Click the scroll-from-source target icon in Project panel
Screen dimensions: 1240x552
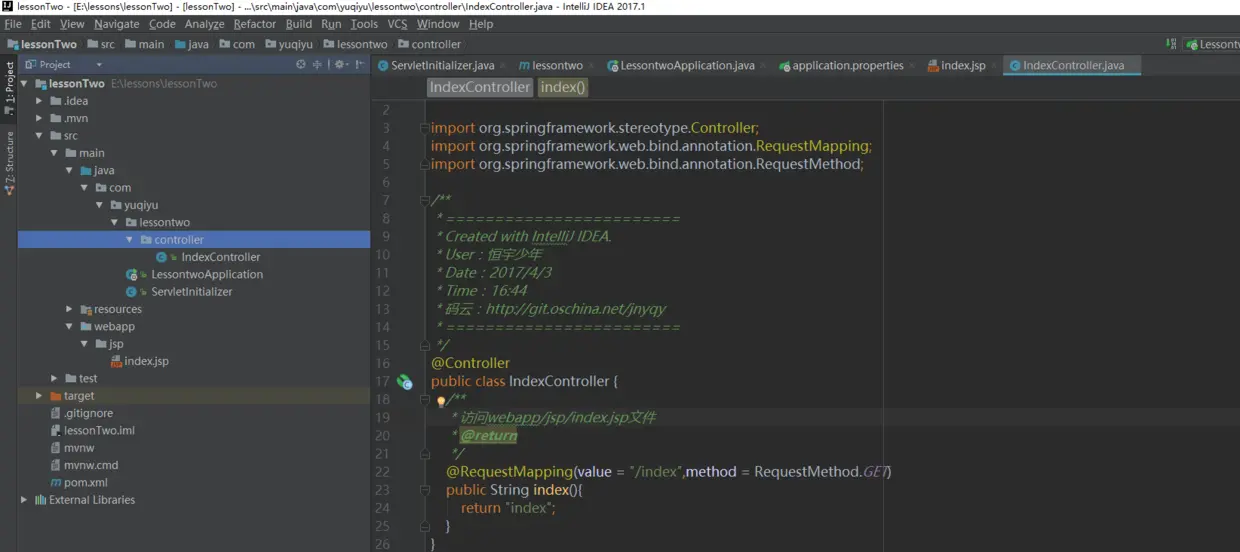pos(301,64)
